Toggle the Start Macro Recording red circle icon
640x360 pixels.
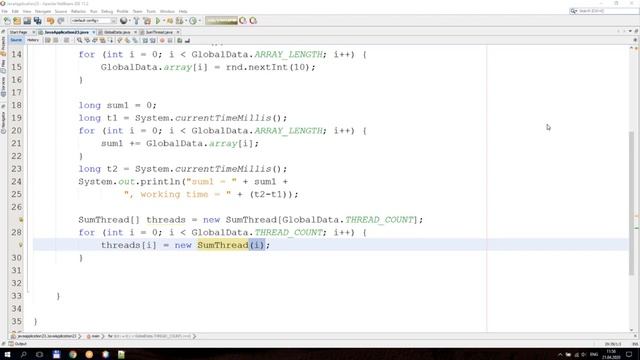pyautogui.click(x=162, y=40)
